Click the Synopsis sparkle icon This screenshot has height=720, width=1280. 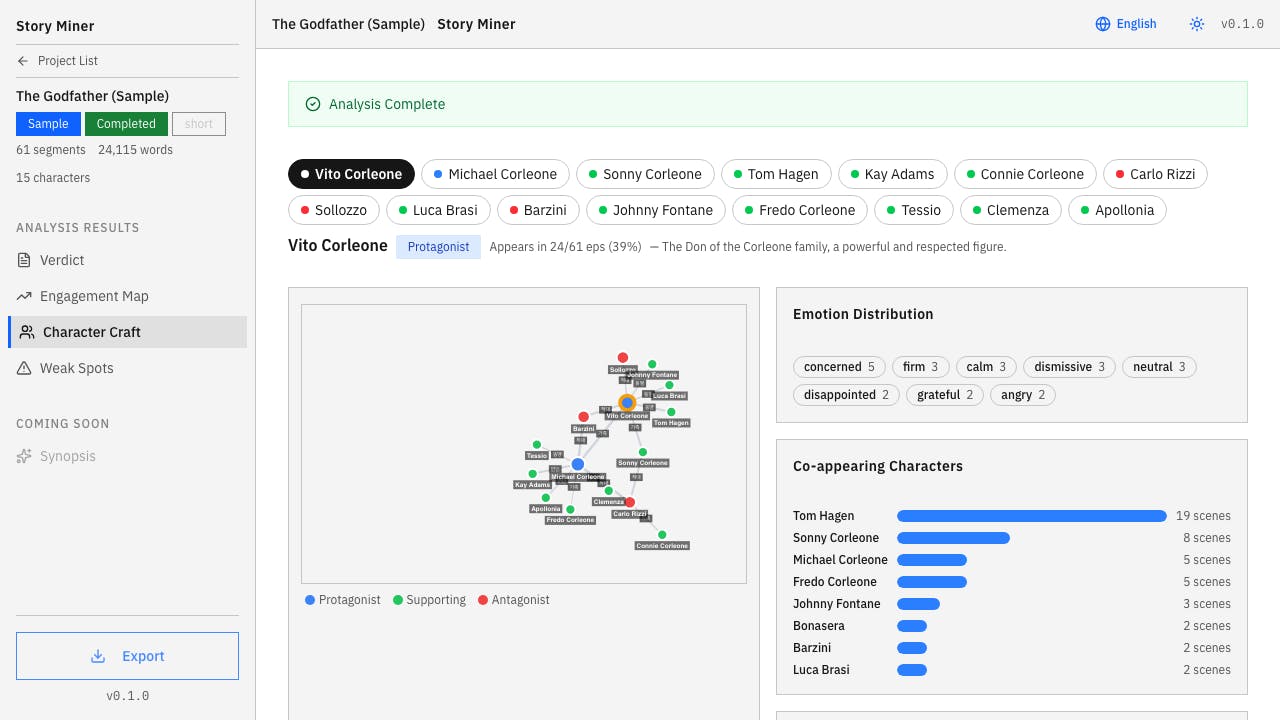click(x=25, y=456)
